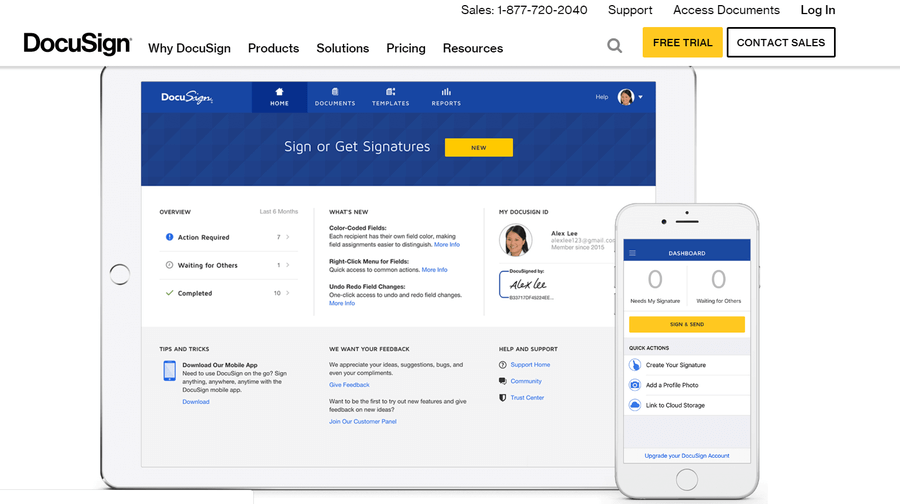Expand the Completed row chevron
Viewport: 900px width, 504px height.
(288, 293)
